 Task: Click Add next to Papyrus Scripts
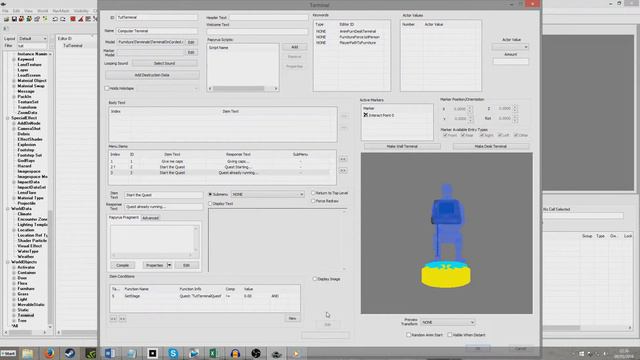(295, 47)
